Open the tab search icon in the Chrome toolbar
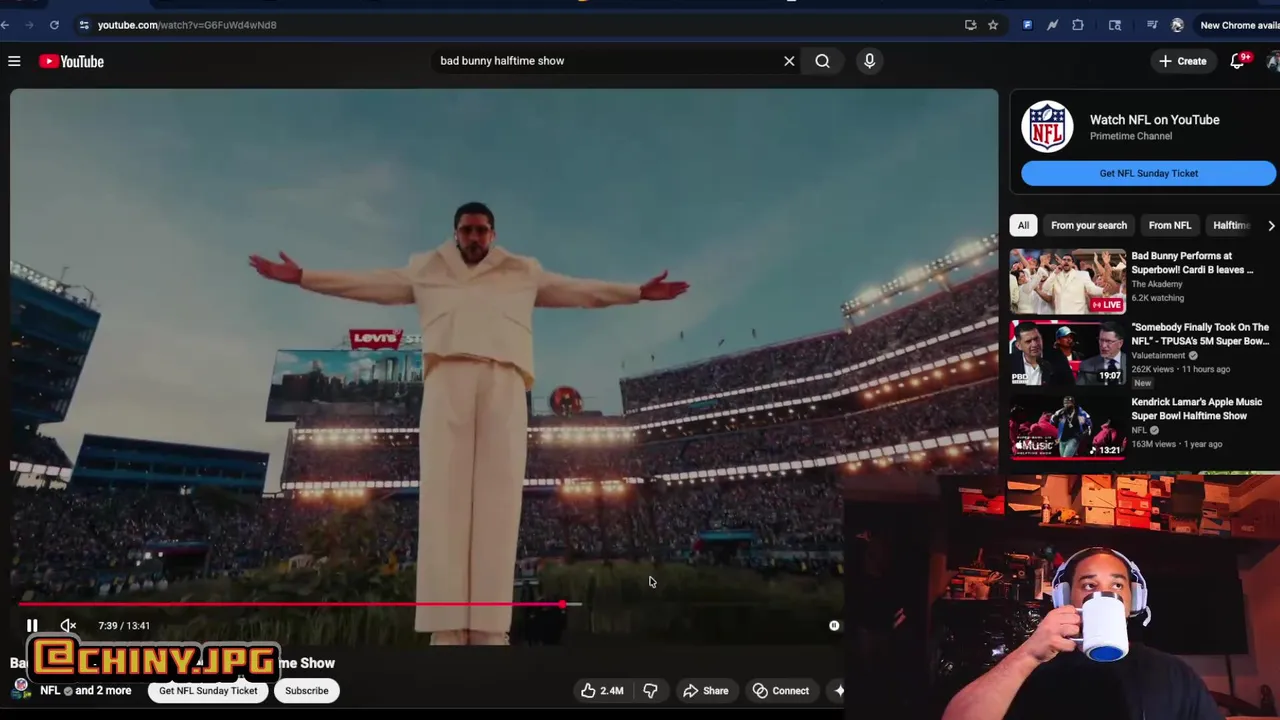Image resolution: width=1280 pixels, height=720 pixels. point(1115,25)
